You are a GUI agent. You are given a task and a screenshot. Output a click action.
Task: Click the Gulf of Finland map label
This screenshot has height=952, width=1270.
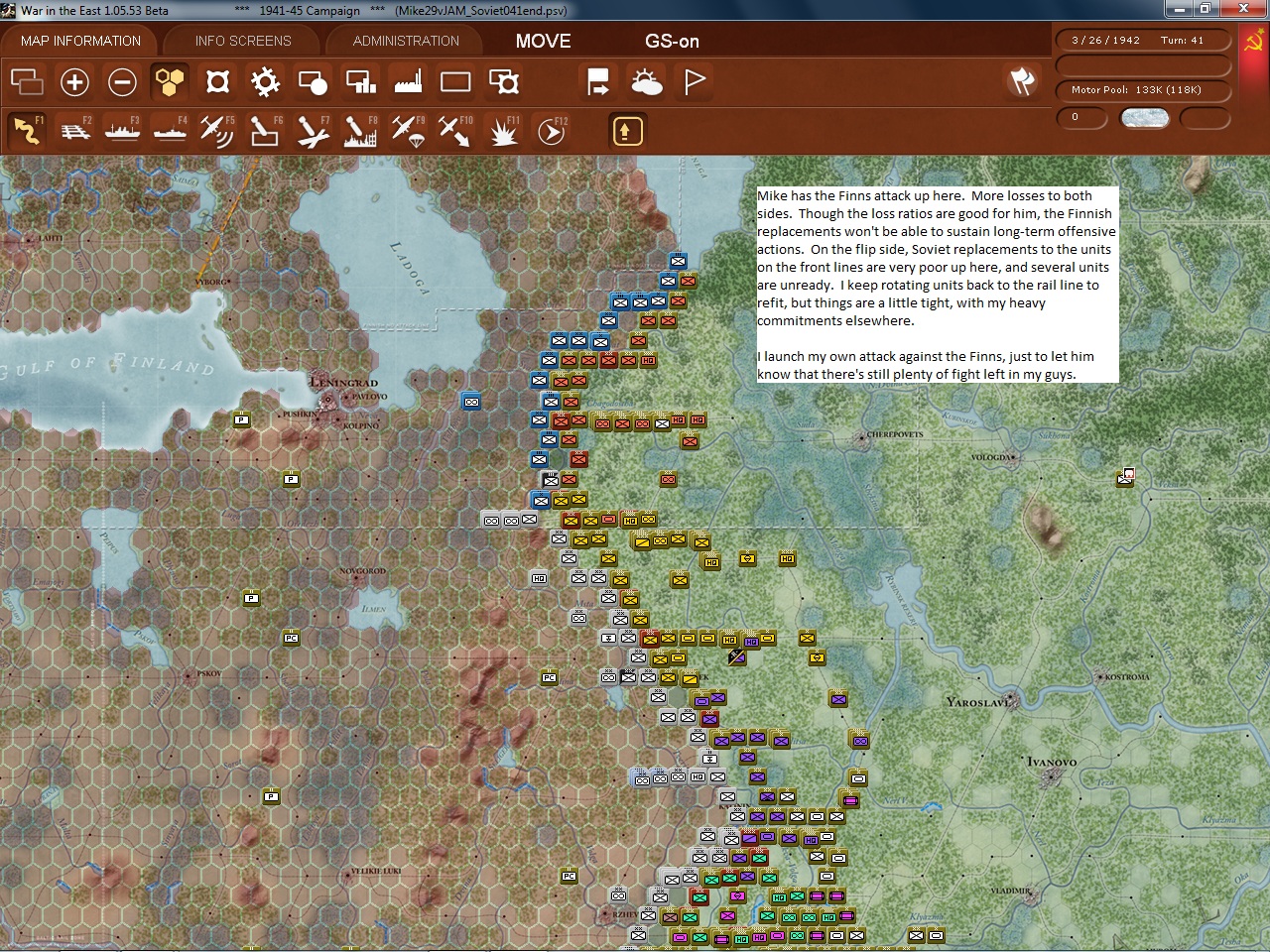pyautogui.click(x=107, y=365)
